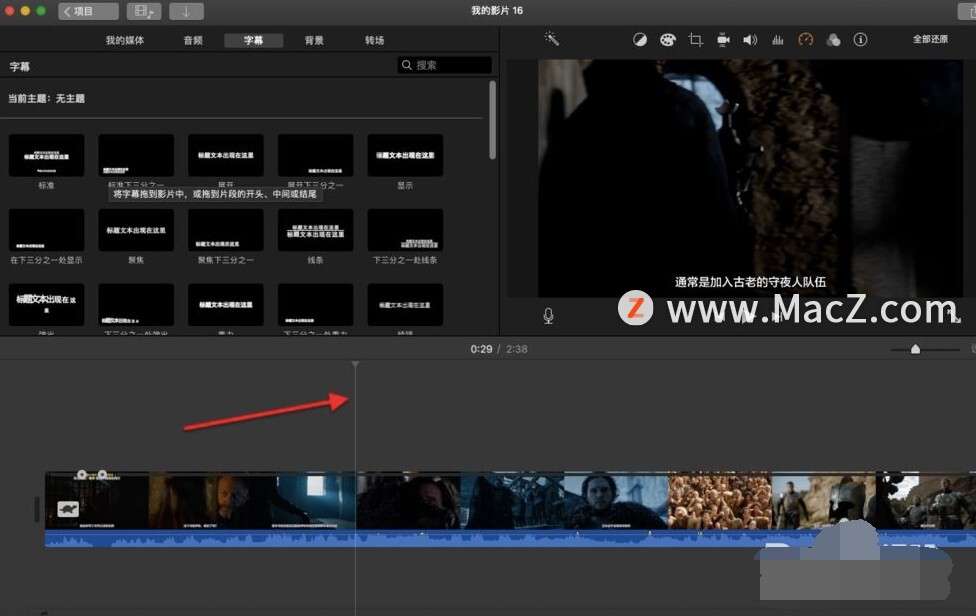Viewport: 976px width, 616px height.
Task: Click the import media down-arrow button
Action: (186, 11)
